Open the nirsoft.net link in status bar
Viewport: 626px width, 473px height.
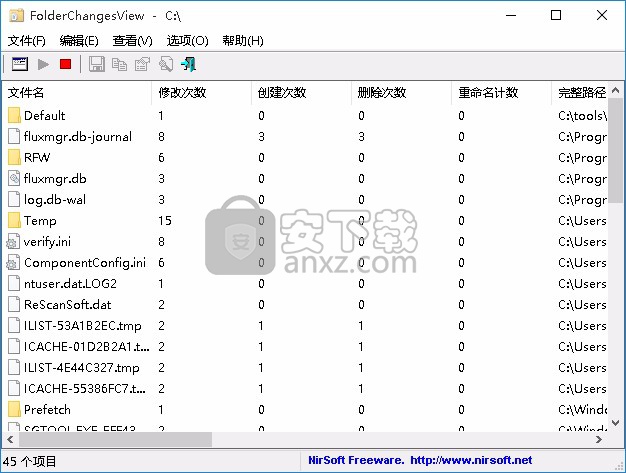(x=471, y=460)
